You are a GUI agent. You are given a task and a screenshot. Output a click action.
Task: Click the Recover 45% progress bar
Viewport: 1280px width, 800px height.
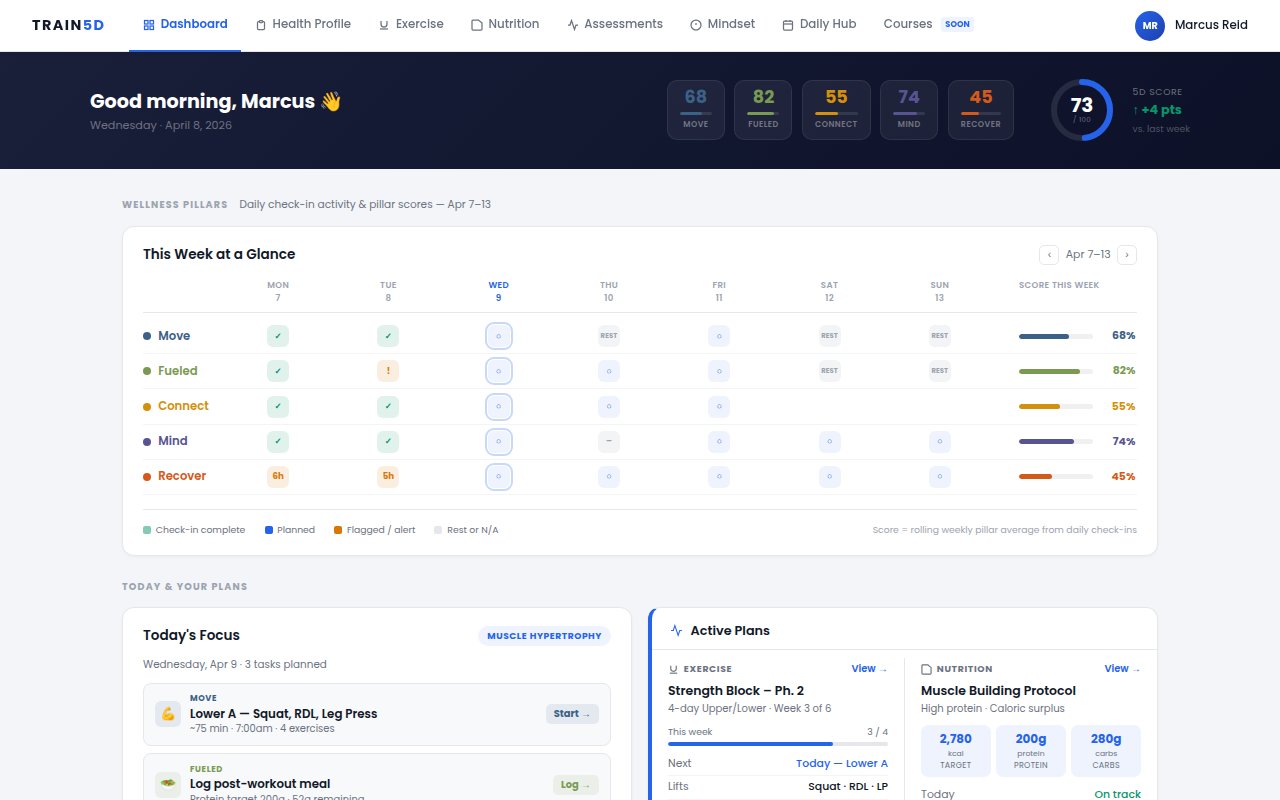point(1056,476)
